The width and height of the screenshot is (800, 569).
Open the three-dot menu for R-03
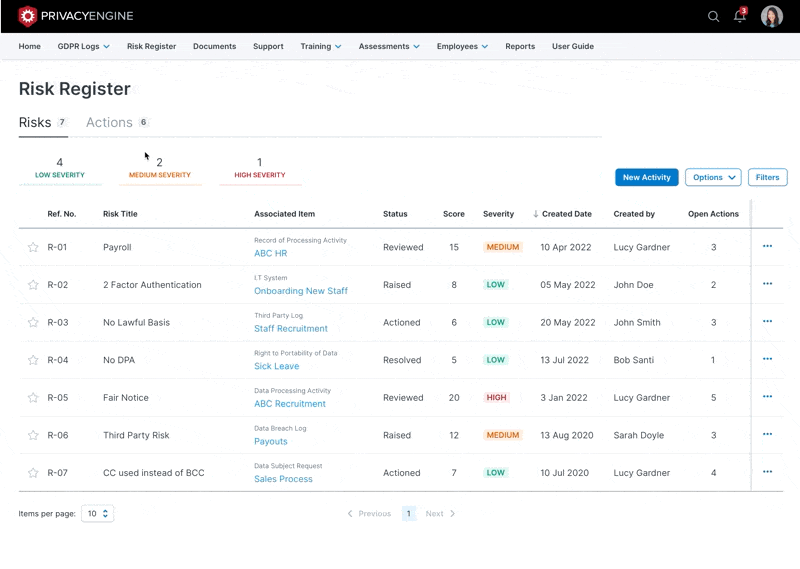[767, 321]
